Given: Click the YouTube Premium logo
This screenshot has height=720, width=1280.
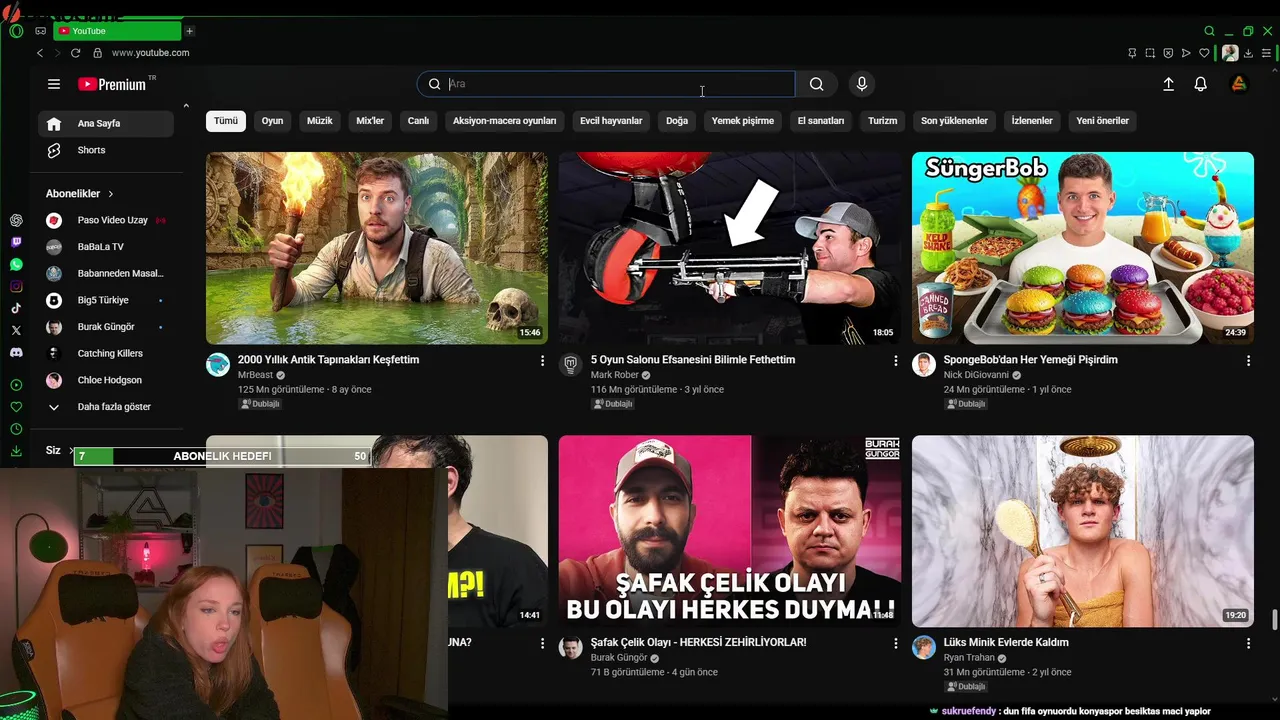Looking at the screenshot, I should 112,85.
